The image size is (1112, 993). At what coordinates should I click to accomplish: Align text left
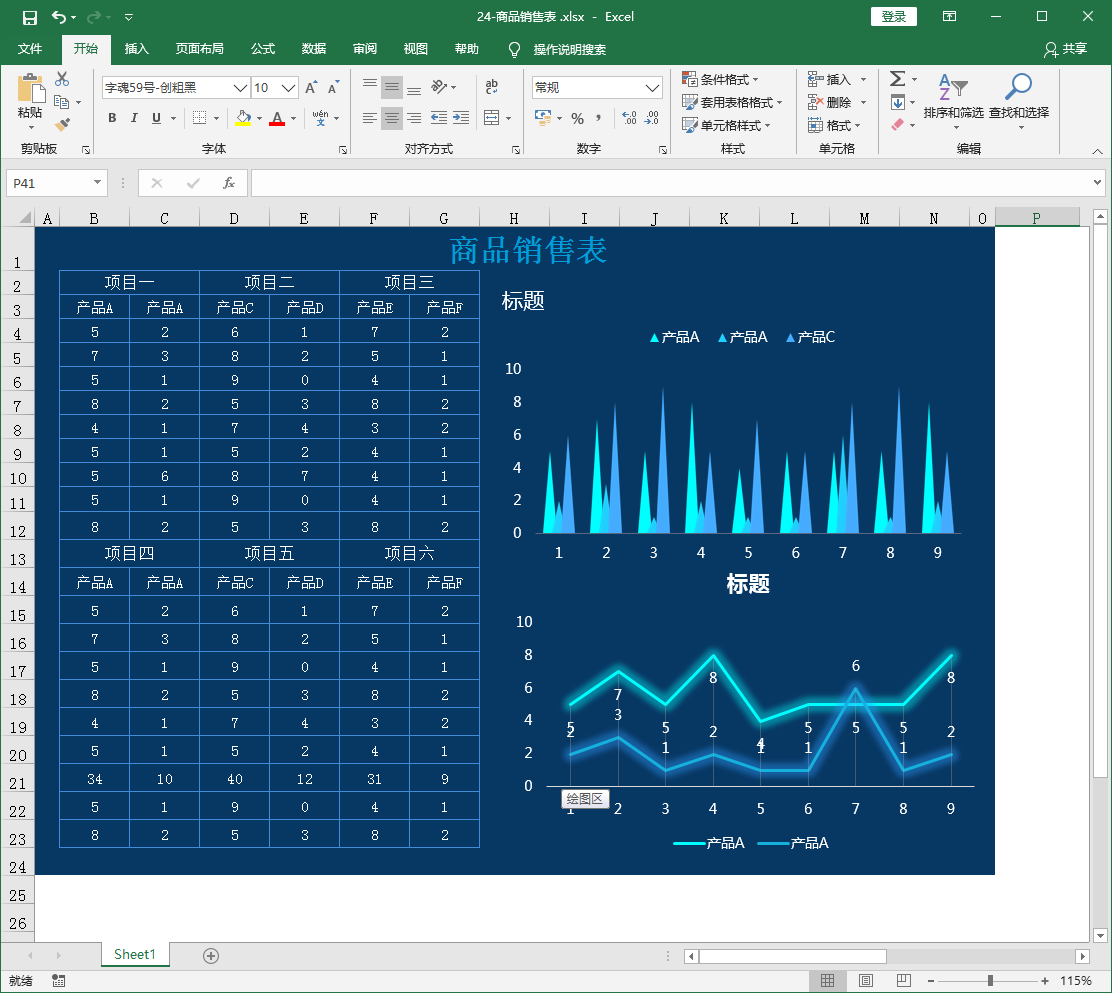point(369,118)
